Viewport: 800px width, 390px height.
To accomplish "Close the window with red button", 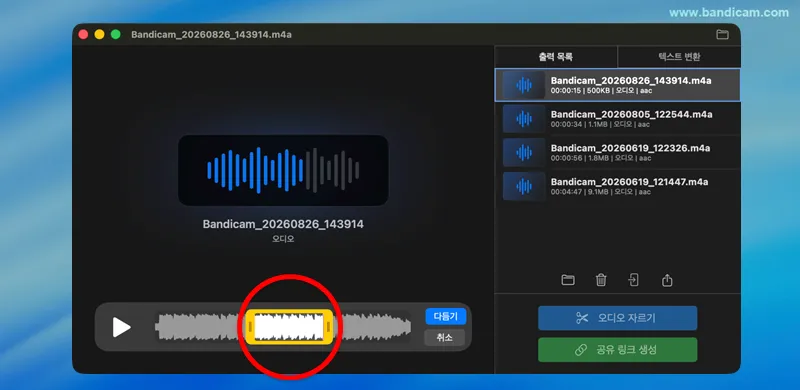I will 83,35.
